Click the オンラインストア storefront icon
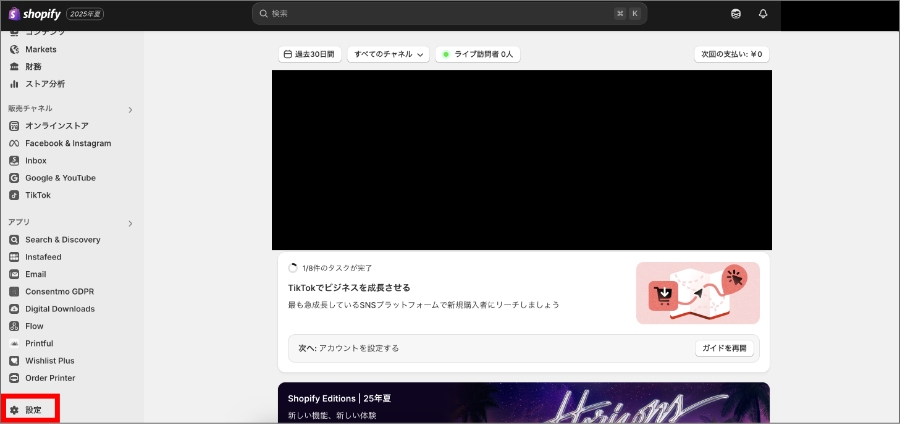The height and width of the screenshot is (424, 900). pos(14,126)
